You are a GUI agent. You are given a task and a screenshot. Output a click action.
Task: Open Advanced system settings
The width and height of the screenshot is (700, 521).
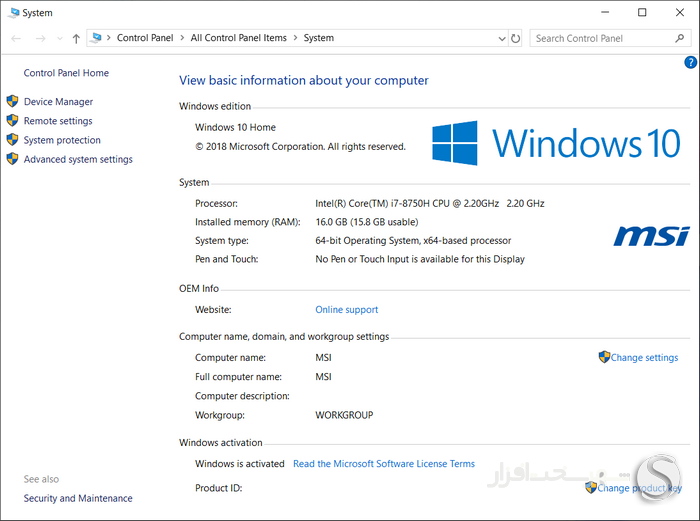[x=78, y=159]
